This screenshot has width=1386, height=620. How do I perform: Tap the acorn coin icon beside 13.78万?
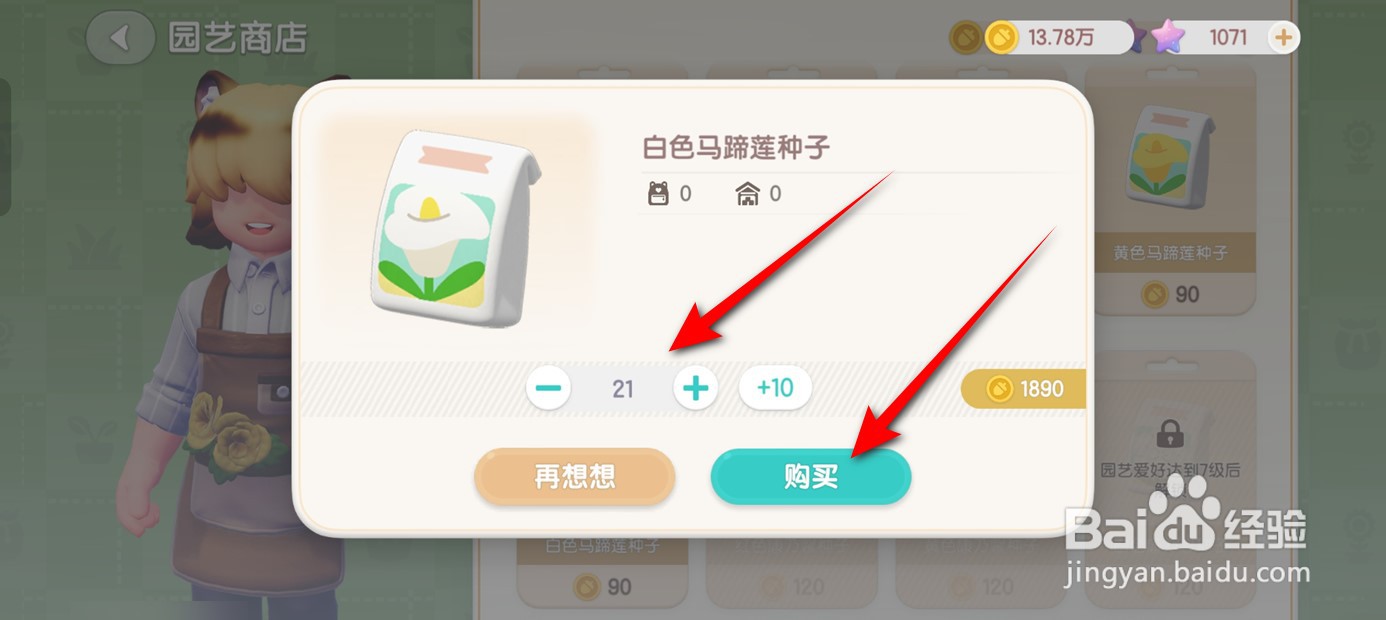click(x=966, y=38)
